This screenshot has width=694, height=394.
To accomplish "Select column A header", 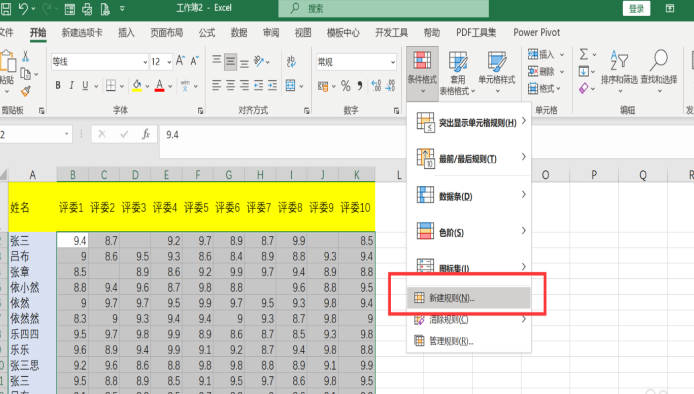I will coord(32,175).
